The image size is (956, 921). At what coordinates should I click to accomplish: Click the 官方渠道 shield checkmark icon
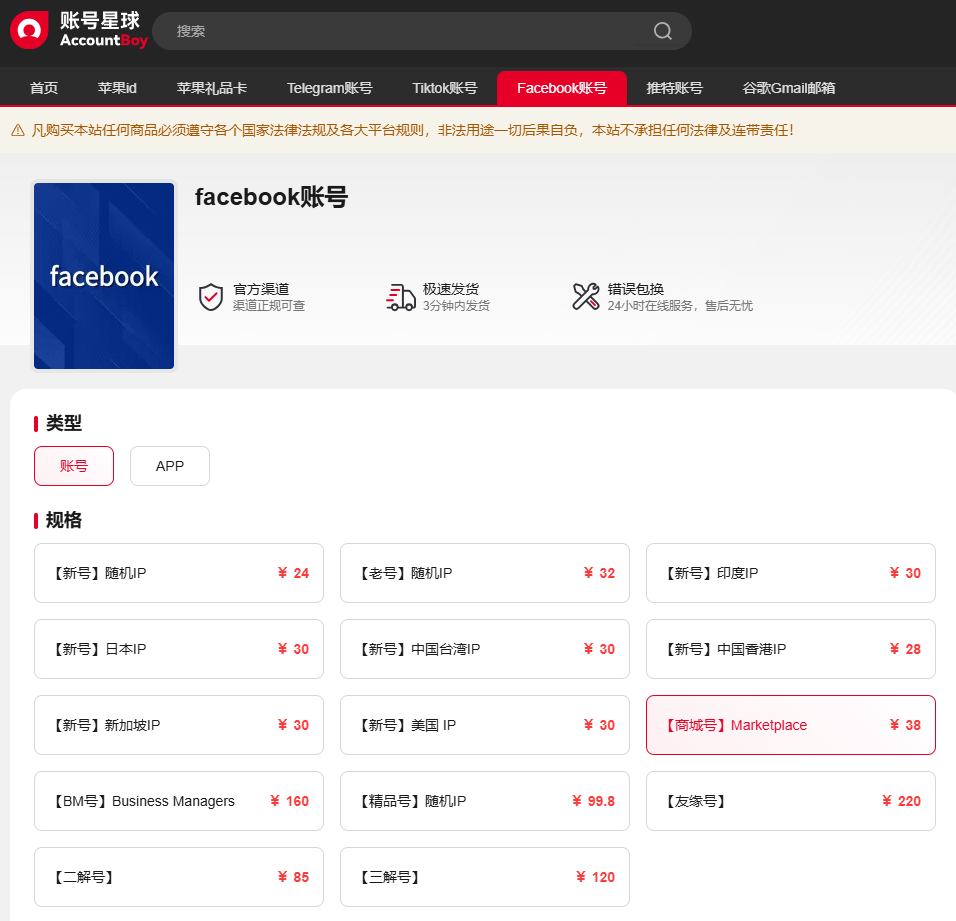(x=210, y=296)
